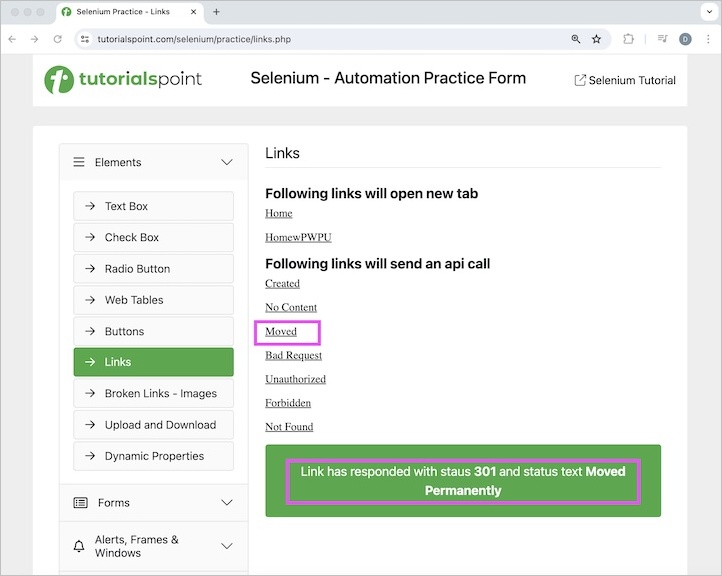Viewport: 722px width, 576px height.
Task: Bookmark this page with the star icon
Action: tap(597, 39)
